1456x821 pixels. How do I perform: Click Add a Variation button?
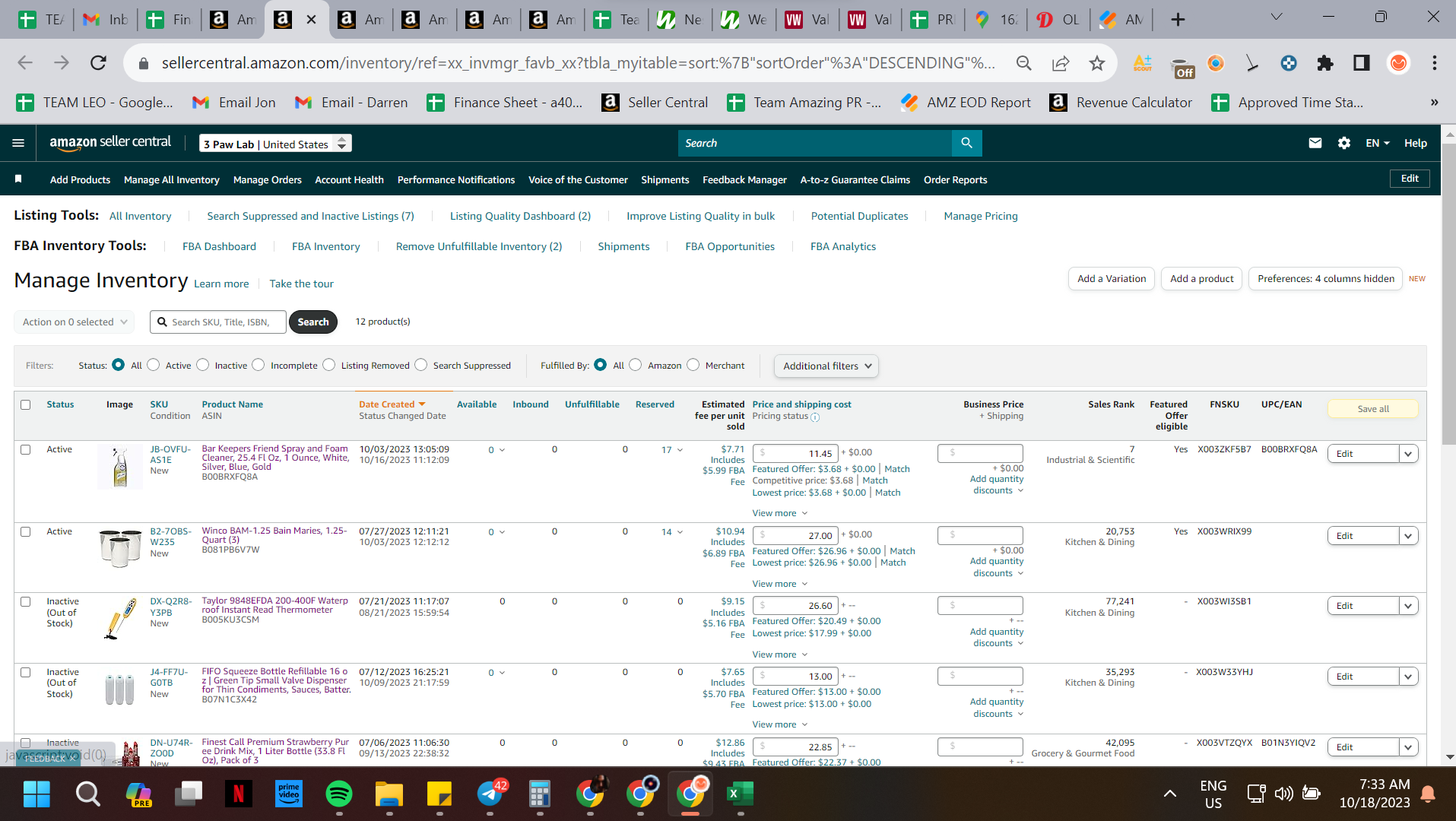pyautogui.click(x=1112, y=279)
